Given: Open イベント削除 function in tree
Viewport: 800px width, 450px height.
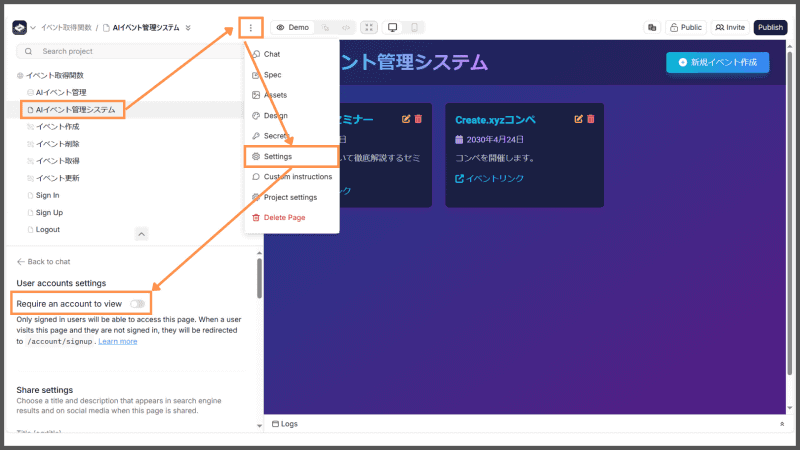Looking at the screenshot, I should 57,144.
